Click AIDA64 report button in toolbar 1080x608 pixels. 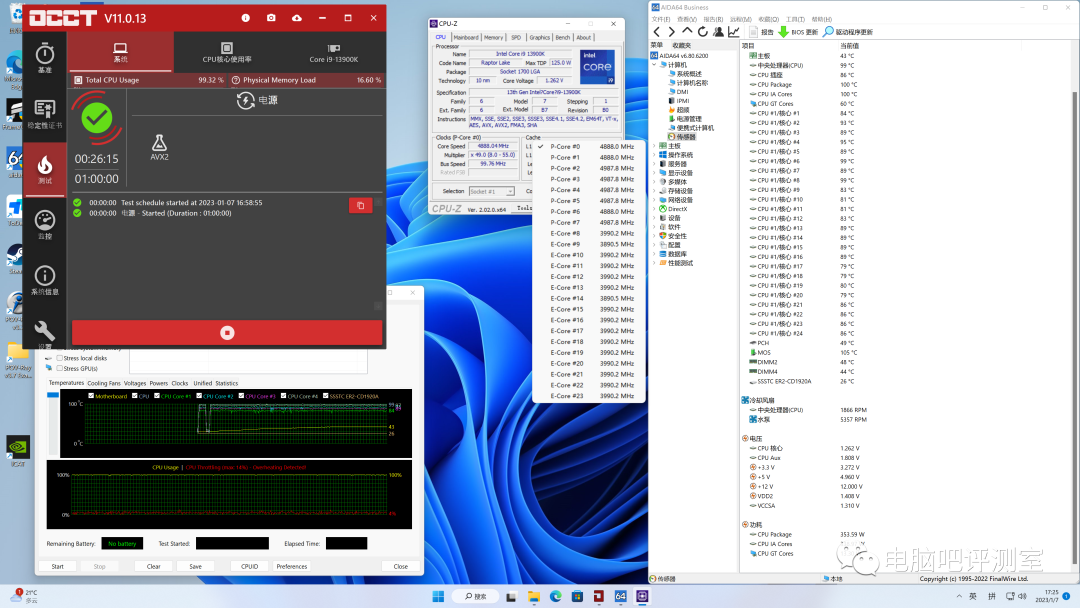click(x=761, y=32)
